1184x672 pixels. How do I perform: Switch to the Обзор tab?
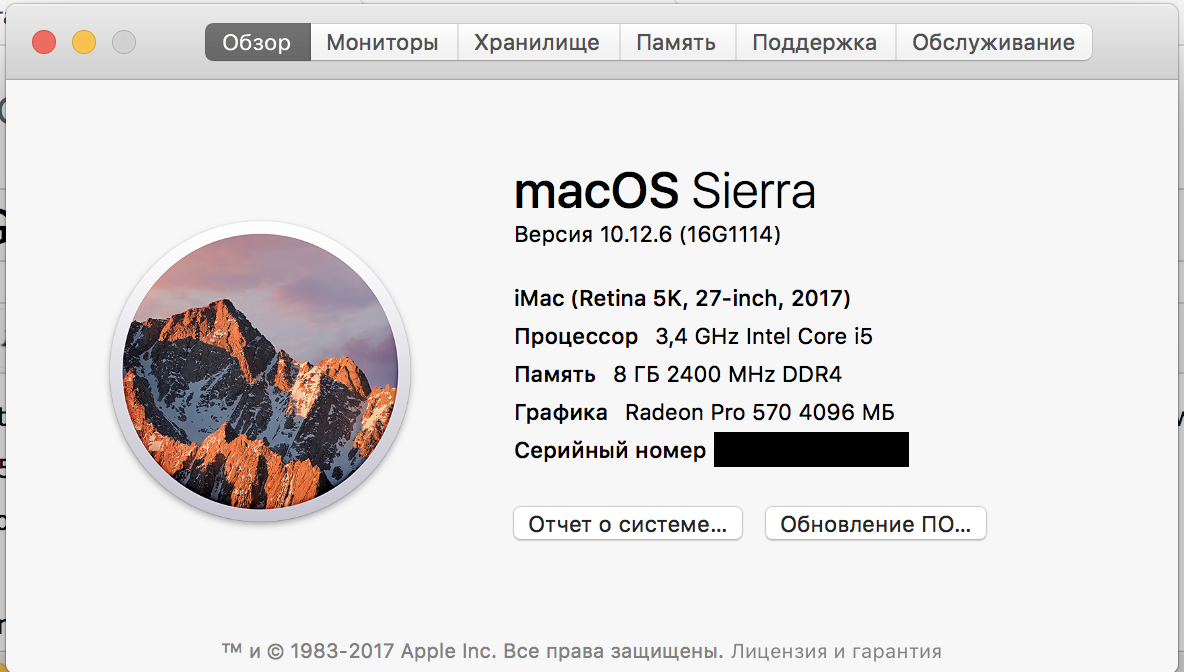257,42
